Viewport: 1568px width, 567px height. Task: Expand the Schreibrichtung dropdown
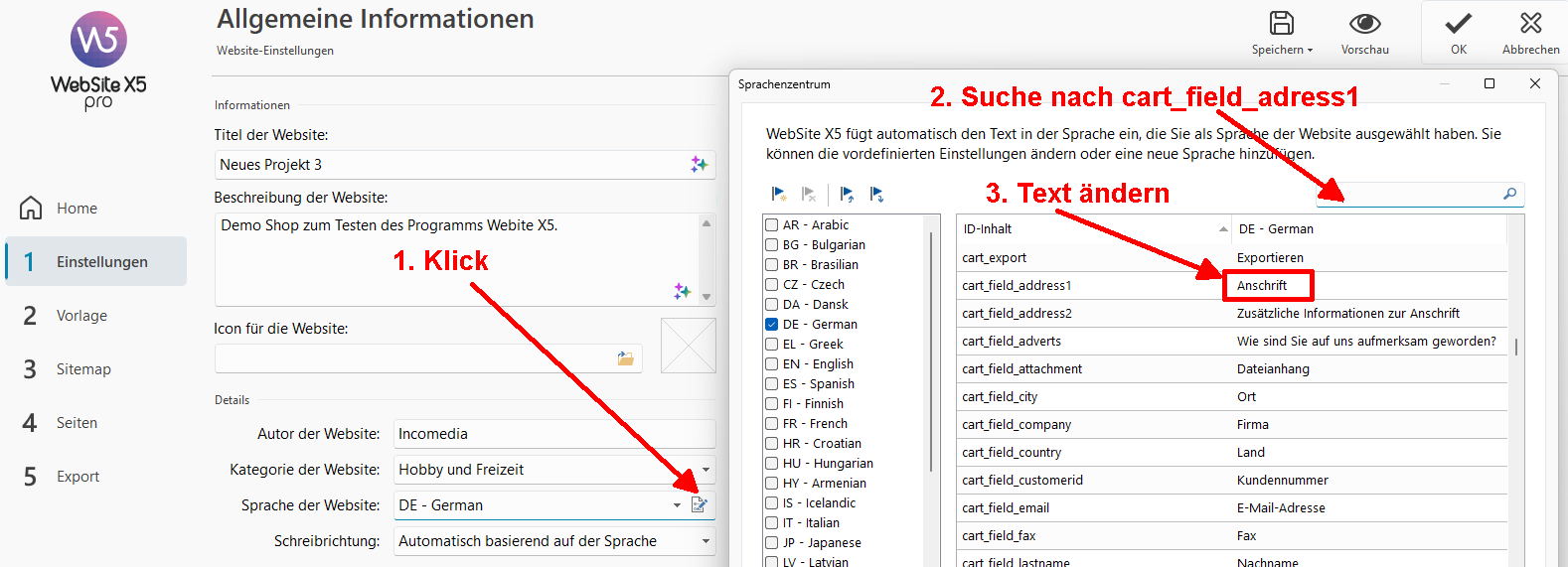[706, 541]
